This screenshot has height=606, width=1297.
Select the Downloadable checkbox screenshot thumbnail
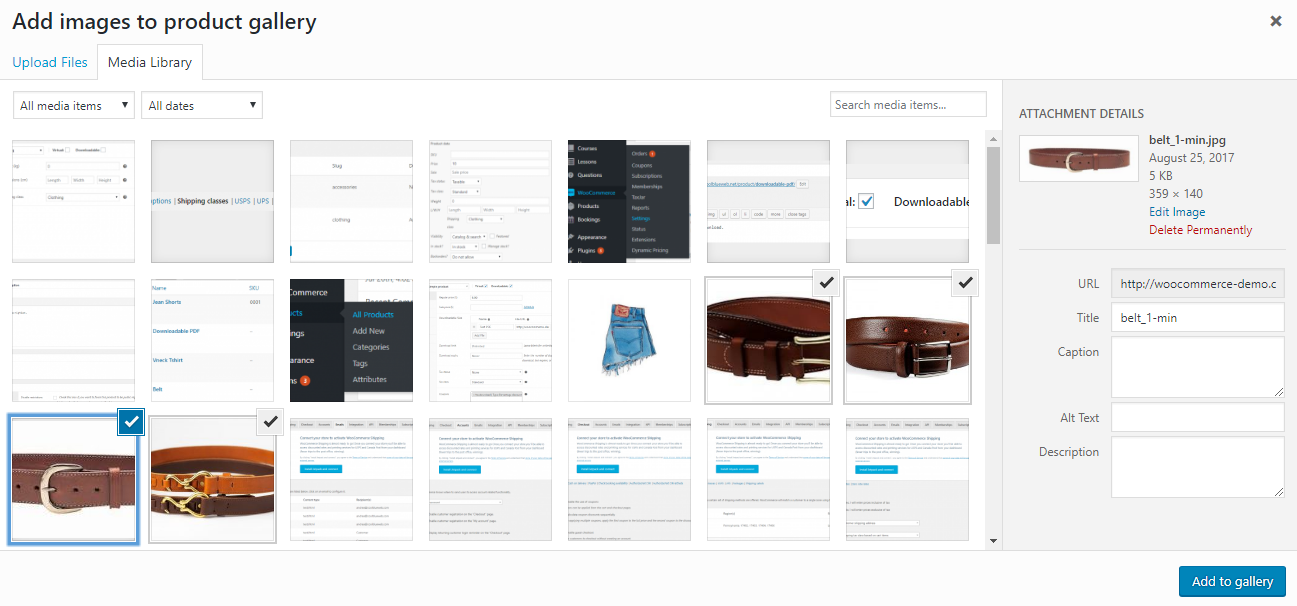pyautogui.click(x=907, y=202)
